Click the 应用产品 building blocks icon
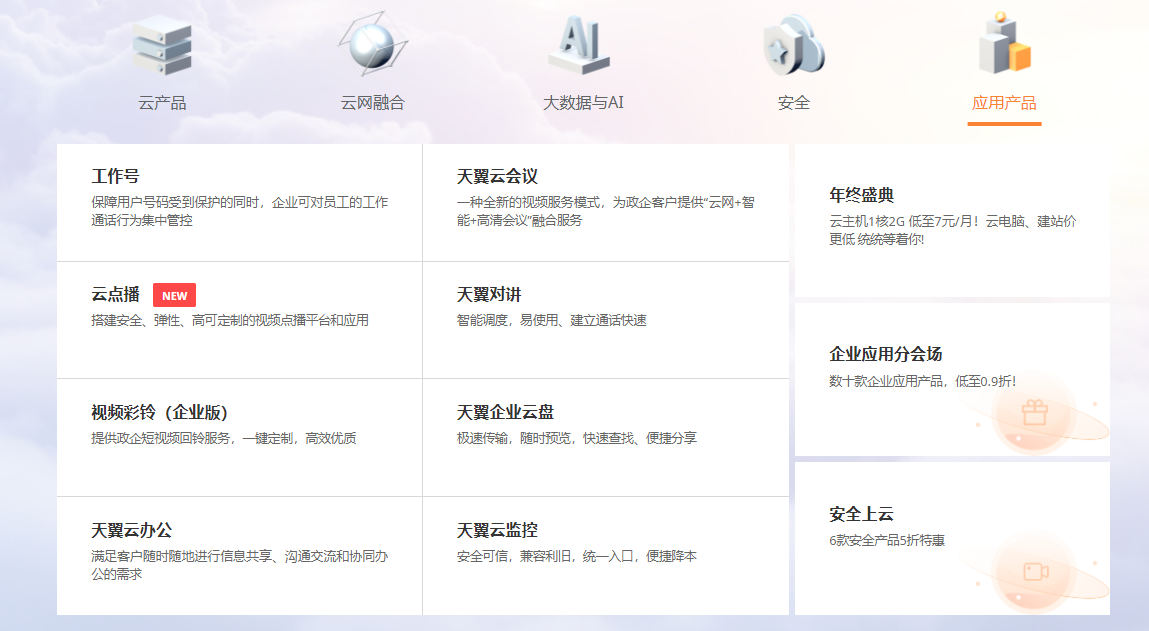The height and width of the screenshot is (631, 1149). [1005, 43]
